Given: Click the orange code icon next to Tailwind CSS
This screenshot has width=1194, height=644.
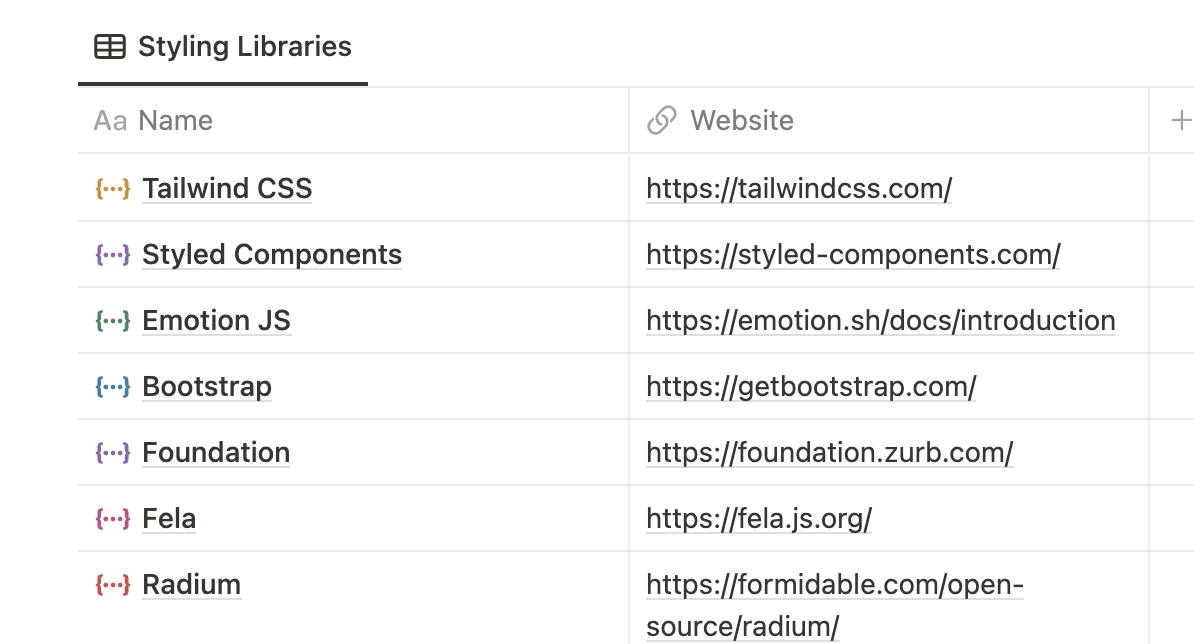Looking at the screenshot, I should point(112,188).
